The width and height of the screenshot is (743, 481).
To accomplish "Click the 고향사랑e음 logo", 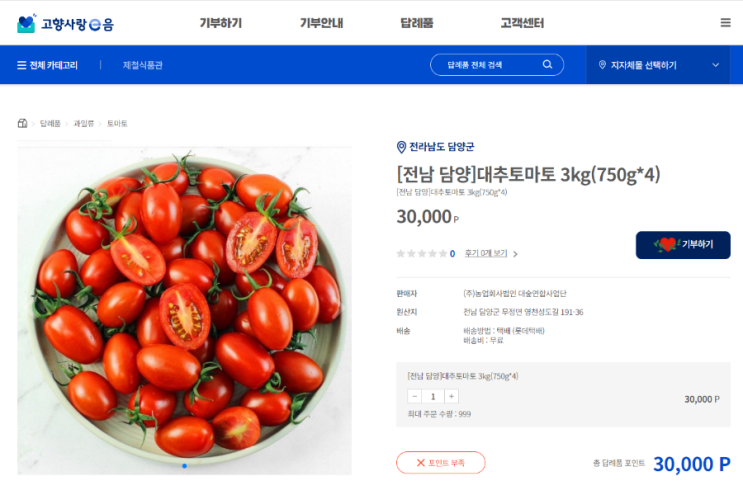I will tap(65, 23).
